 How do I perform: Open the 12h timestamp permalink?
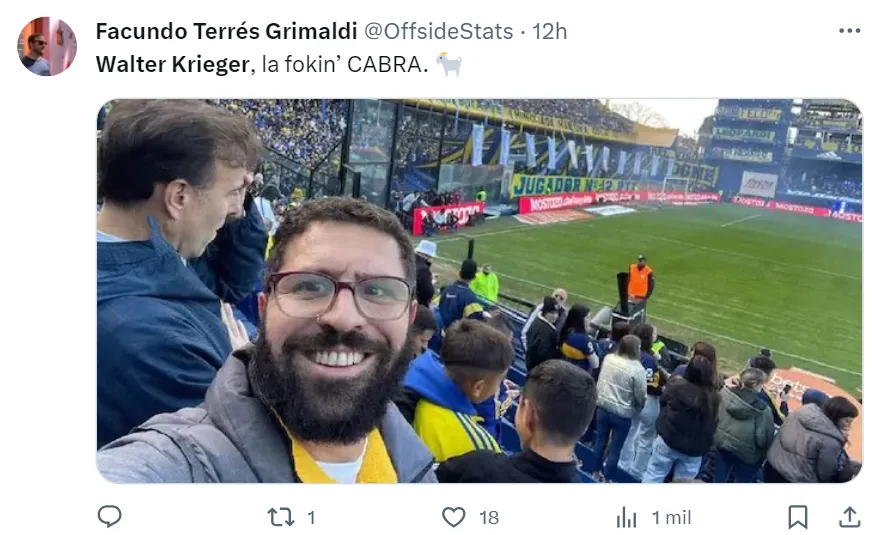[x=549, y=31]
